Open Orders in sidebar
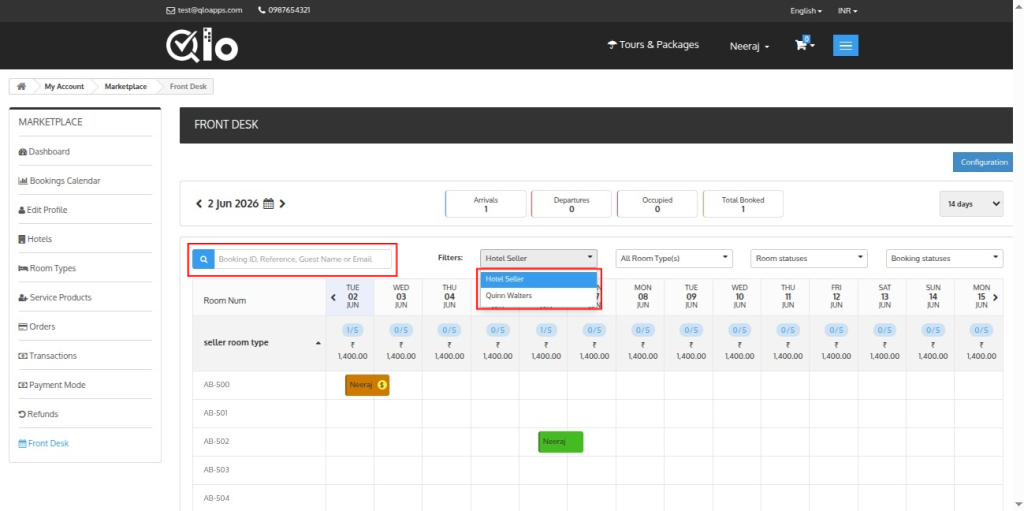 (x=37, y=327)
